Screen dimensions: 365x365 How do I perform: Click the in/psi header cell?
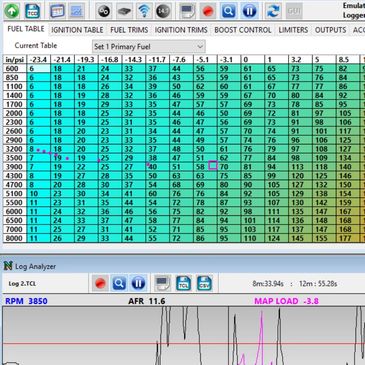15,60
